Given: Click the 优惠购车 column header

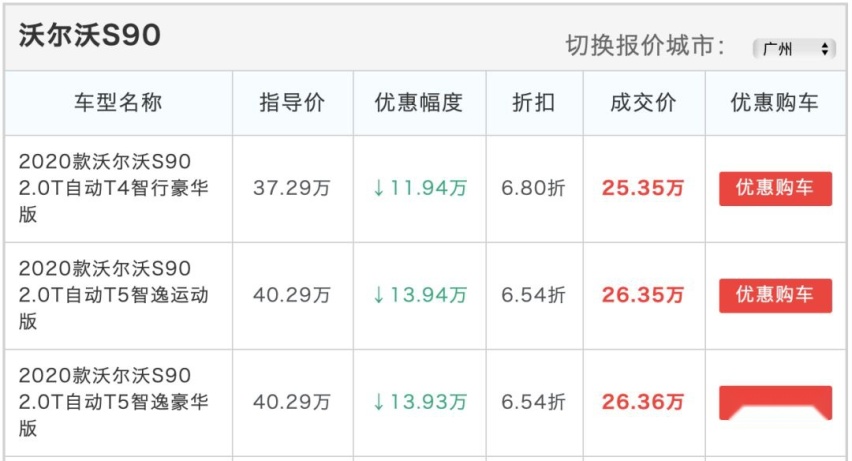Looking at the screenshot, I should click(x=775, y=102).
